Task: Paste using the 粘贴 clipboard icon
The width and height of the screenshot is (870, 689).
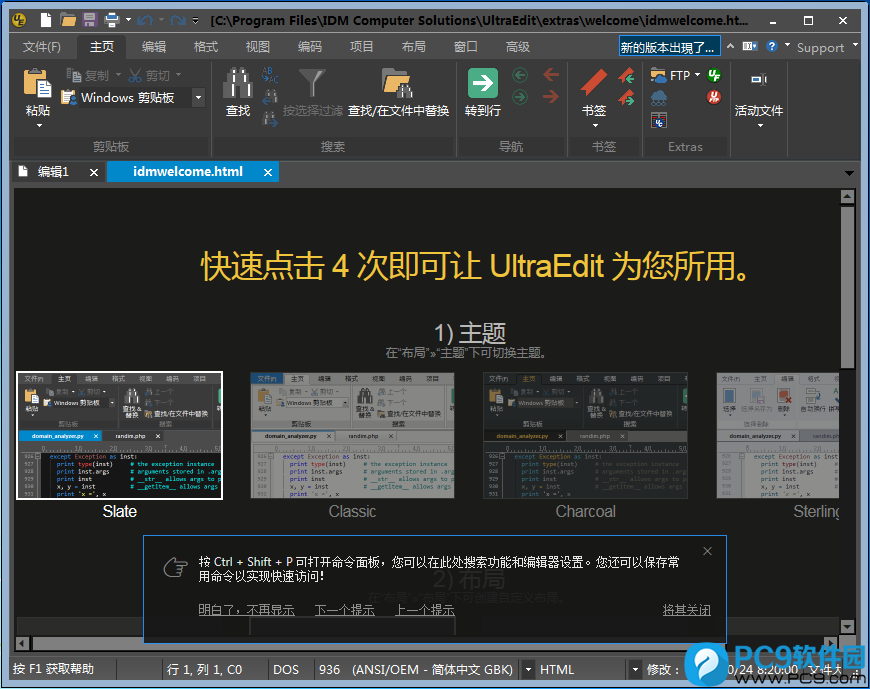Action: click(37, 85)
